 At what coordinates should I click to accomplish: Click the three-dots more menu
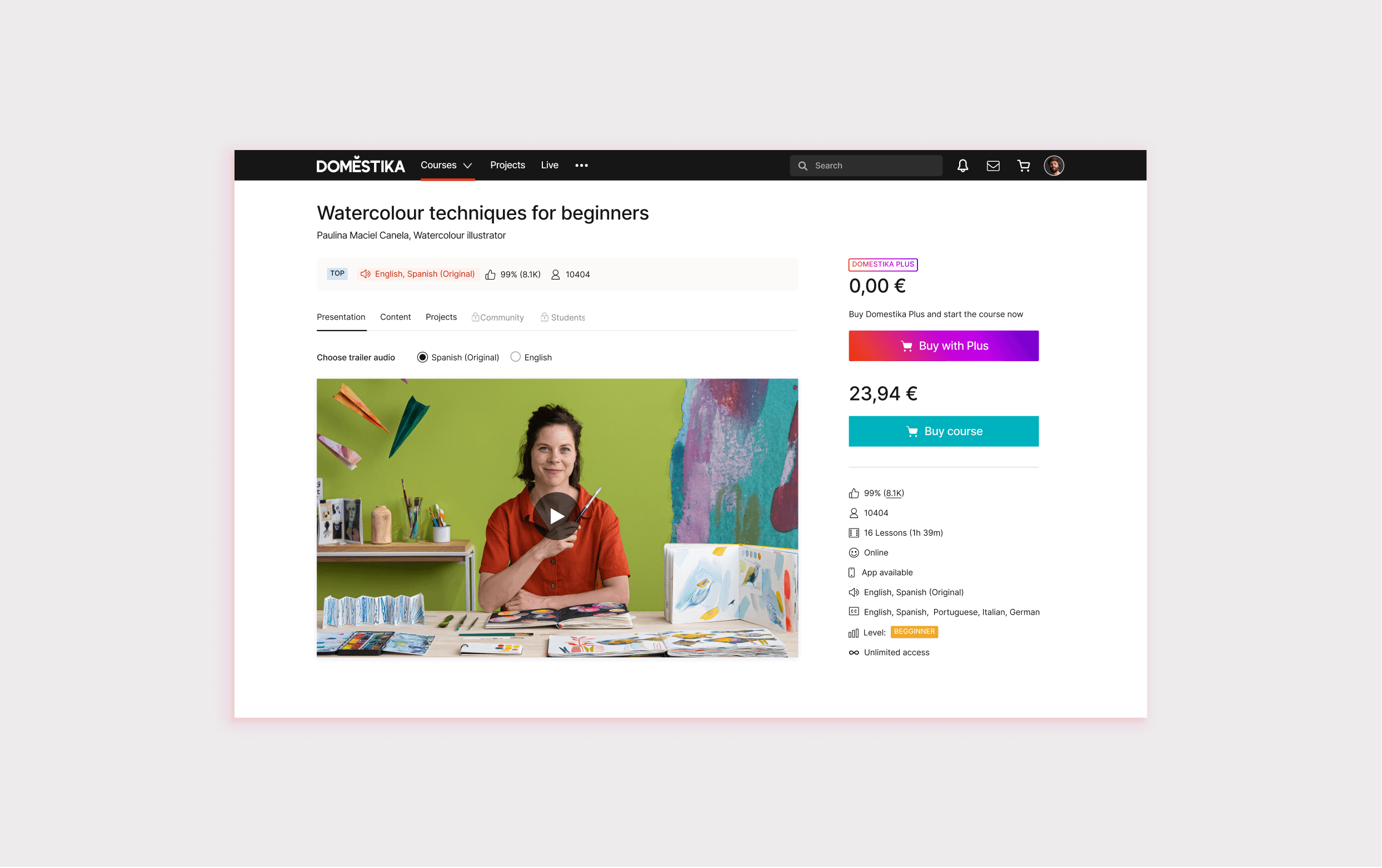coord(581,166)
